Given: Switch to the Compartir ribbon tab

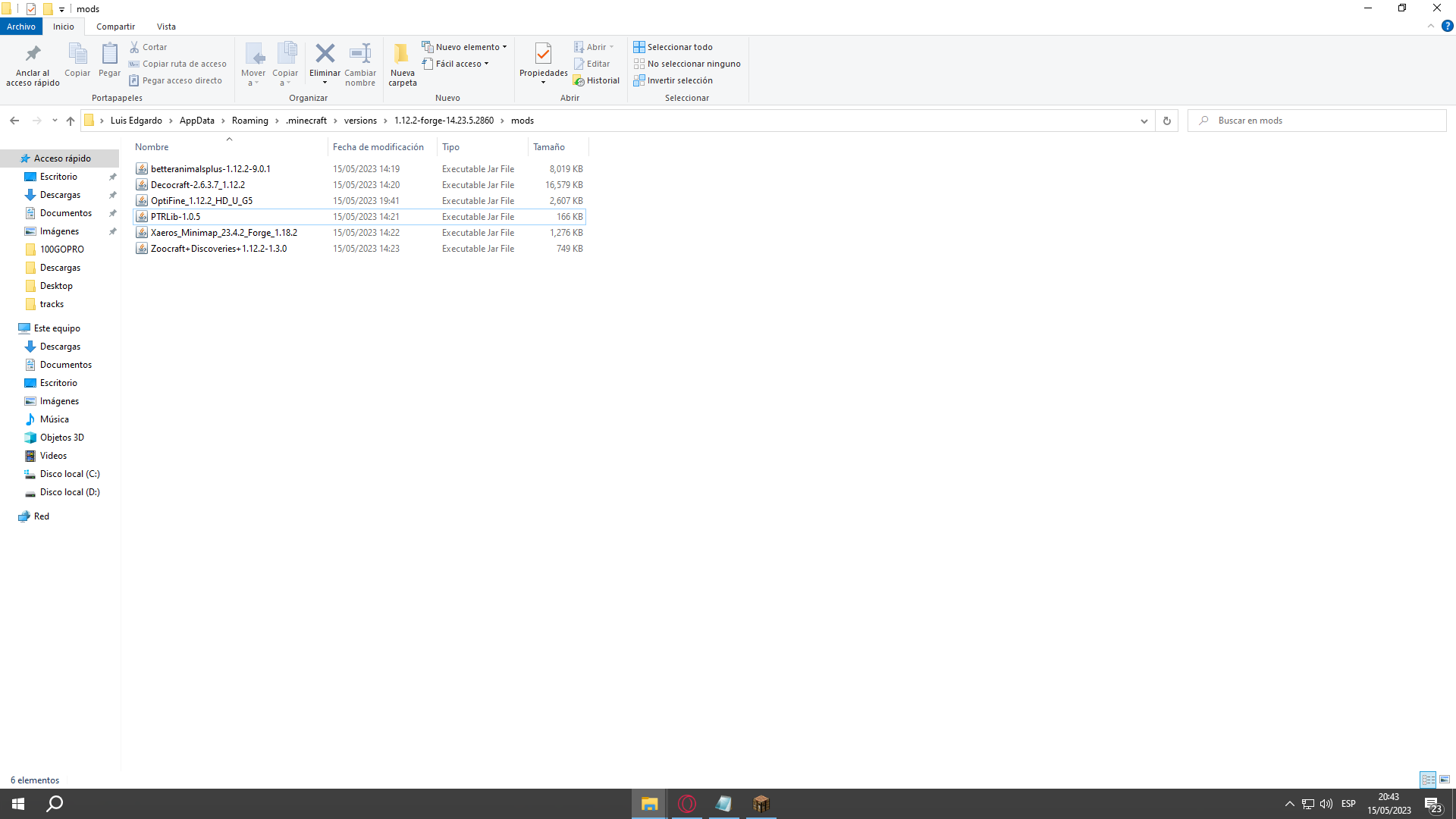Looking at the screenshot, I should click(115, 27).
